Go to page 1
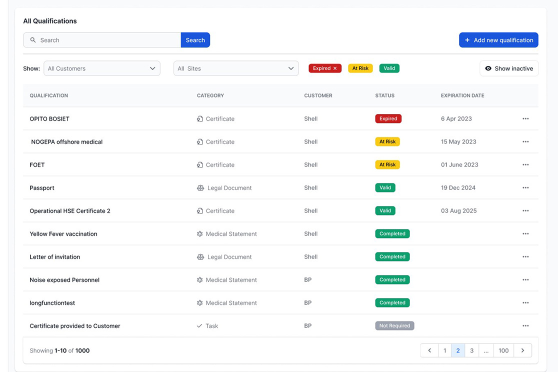This screenshot has width=558, height=372. (x=445, y=350)
